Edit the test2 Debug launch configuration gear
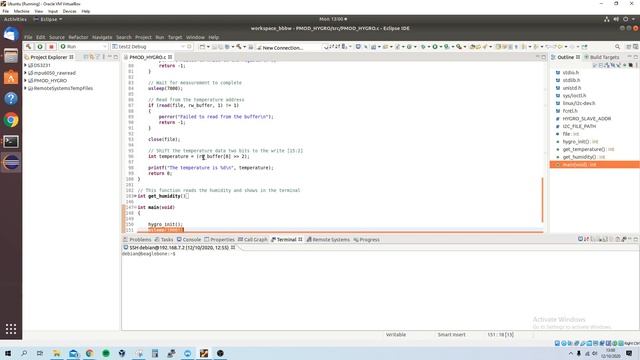Screen dimensions: 640x360 point(189,47)
